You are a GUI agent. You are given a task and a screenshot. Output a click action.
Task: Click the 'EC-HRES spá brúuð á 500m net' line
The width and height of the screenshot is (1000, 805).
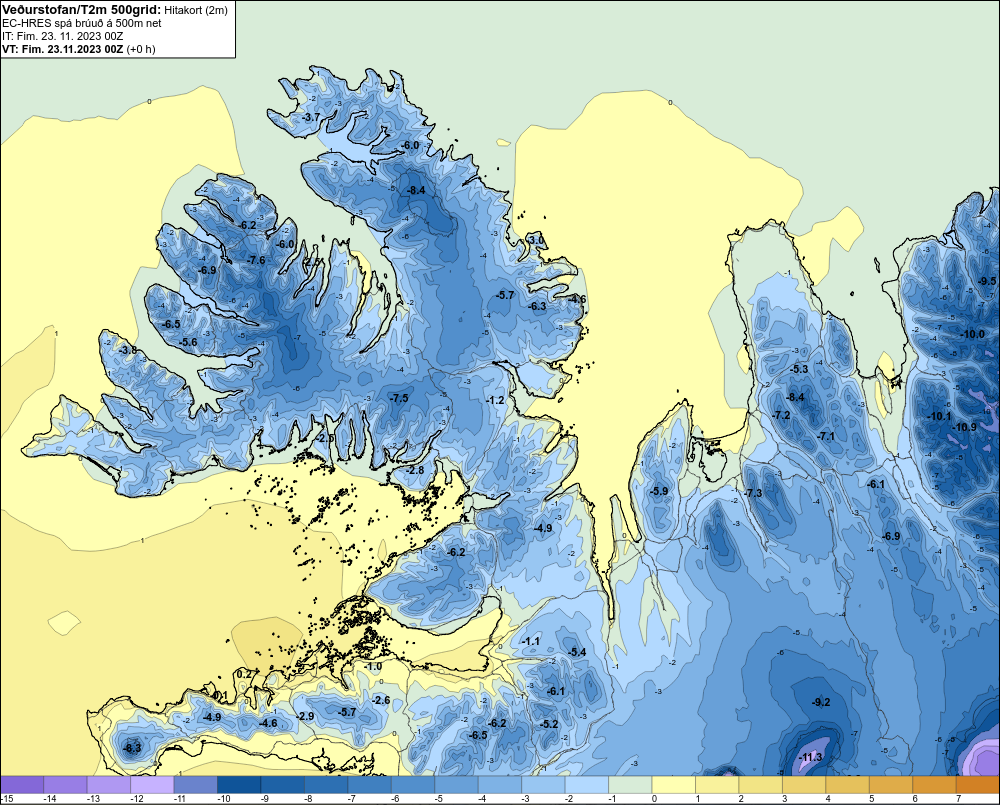click(x=82, y=23)
